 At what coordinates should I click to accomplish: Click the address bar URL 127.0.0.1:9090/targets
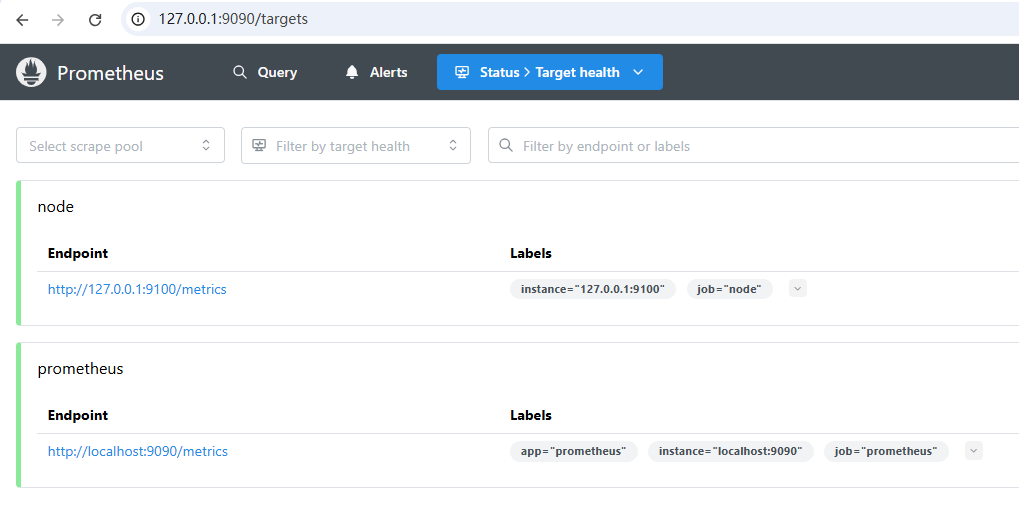[233, 19]
